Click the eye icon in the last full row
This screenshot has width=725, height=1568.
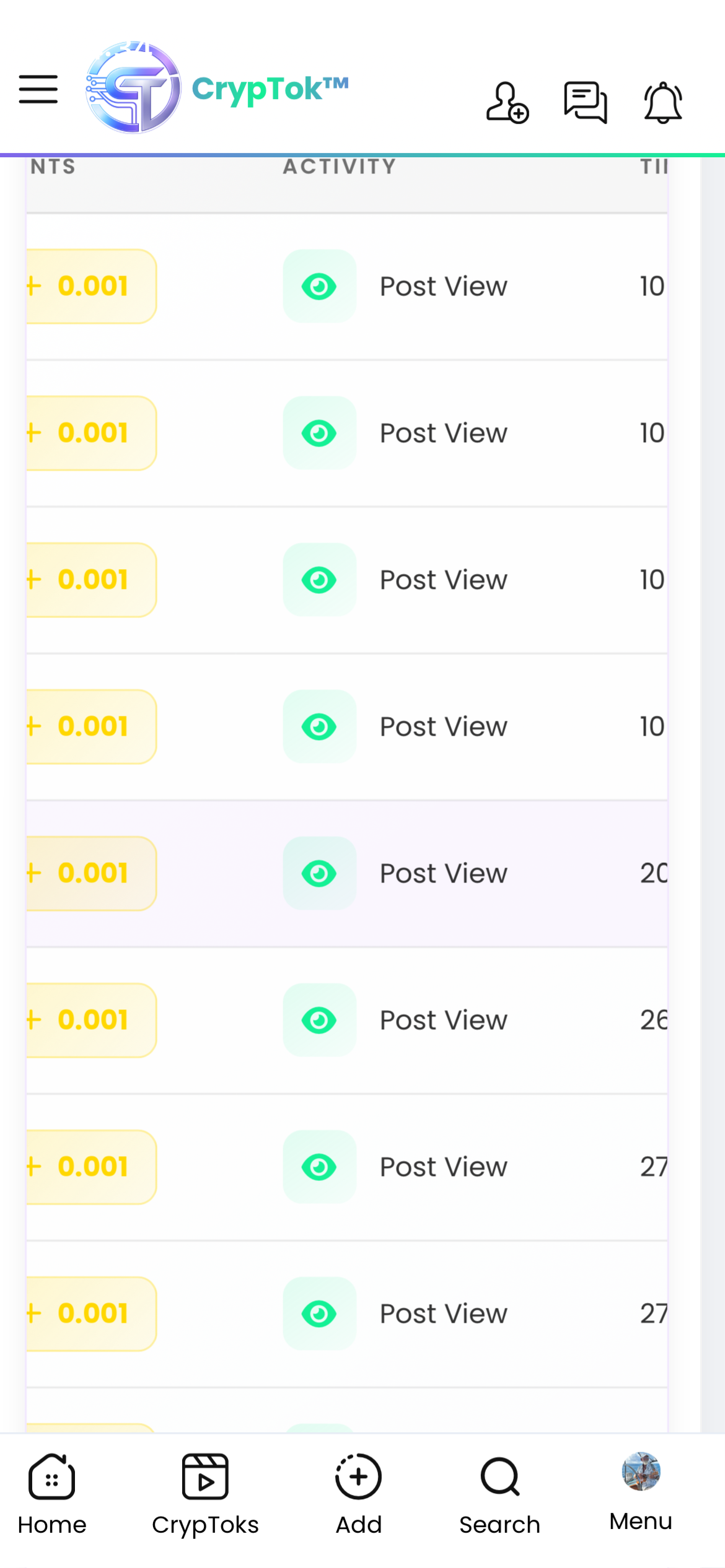coord(319,1313)
